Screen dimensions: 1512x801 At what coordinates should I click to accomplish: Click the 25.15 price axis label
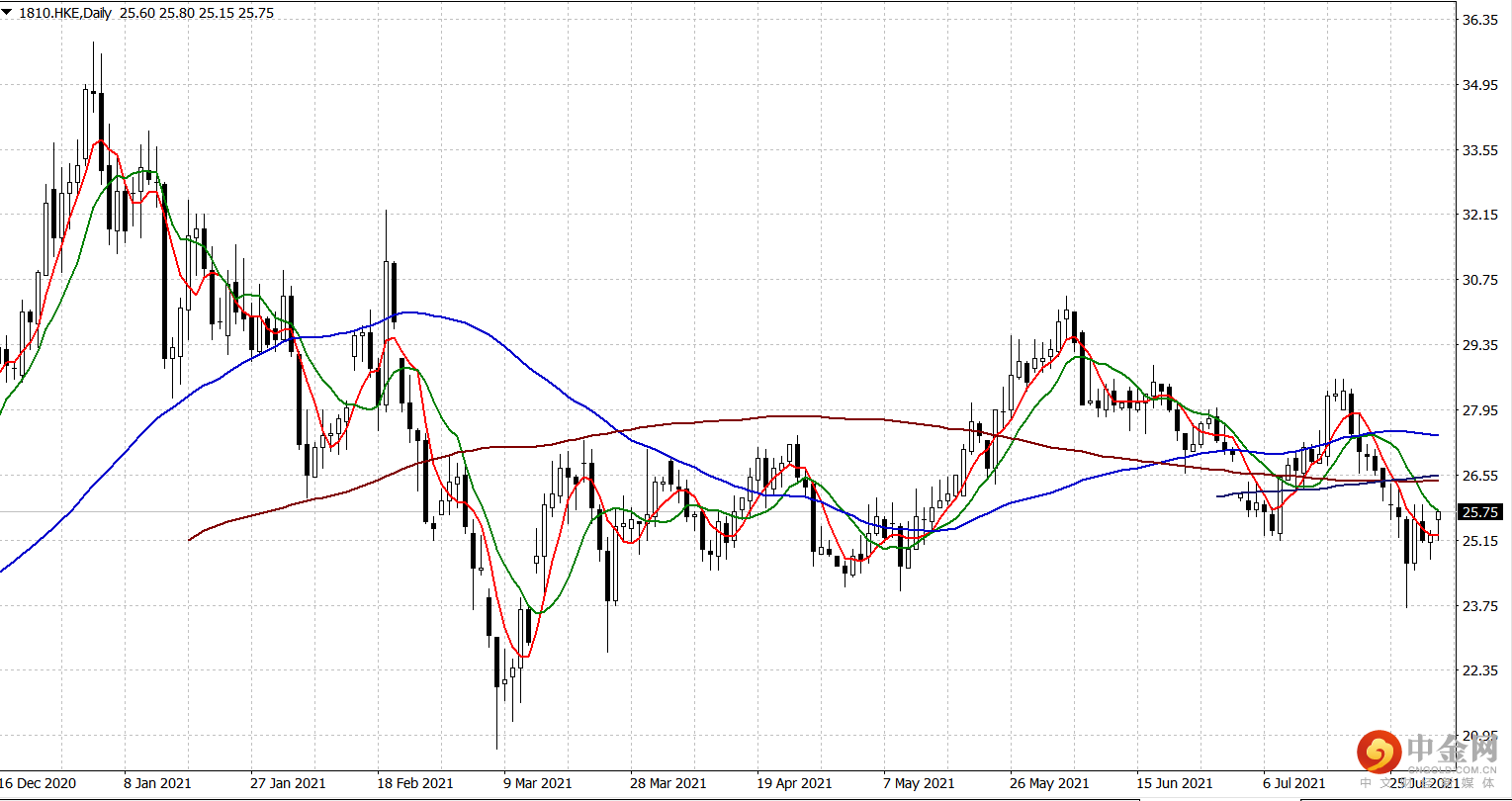[x=1480, y=541]
